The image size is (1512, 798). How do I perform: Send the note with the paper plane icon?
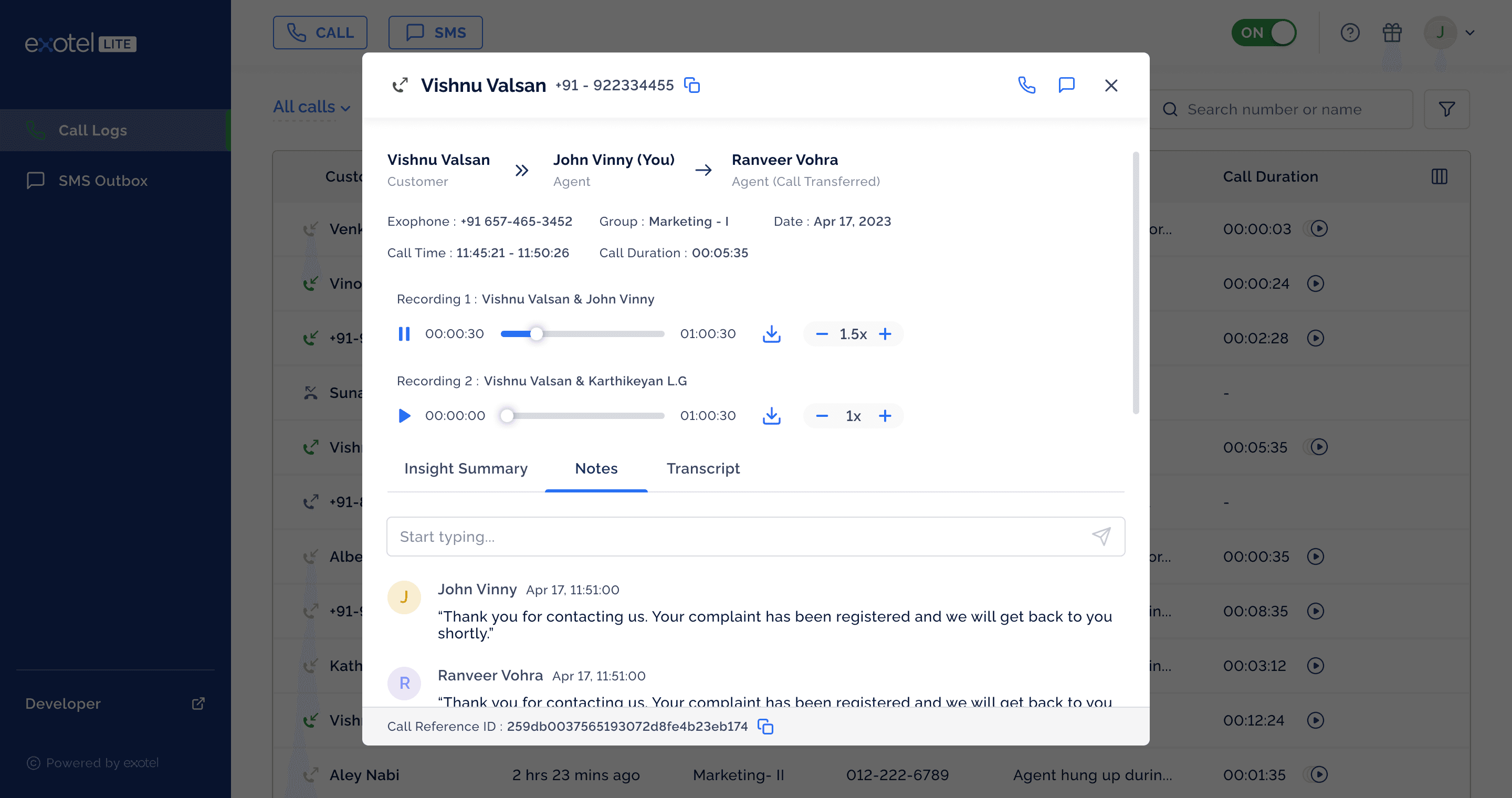(x=1101, y=537)
